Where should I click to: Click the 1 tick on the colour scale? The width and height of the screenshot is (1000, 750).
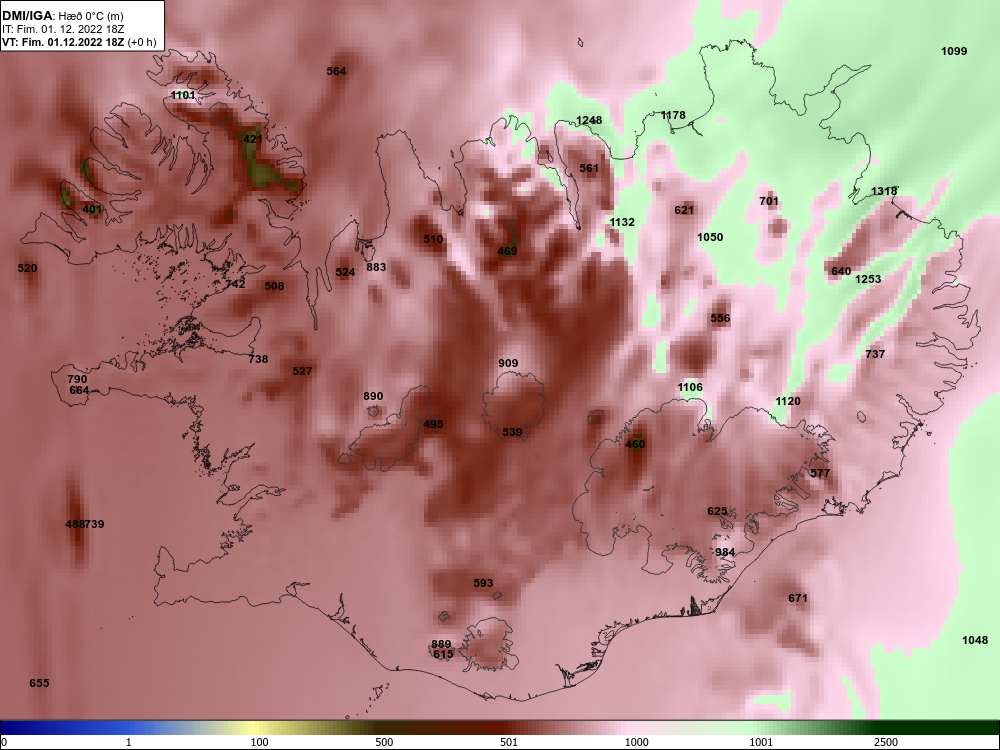(x=129, y=742)
